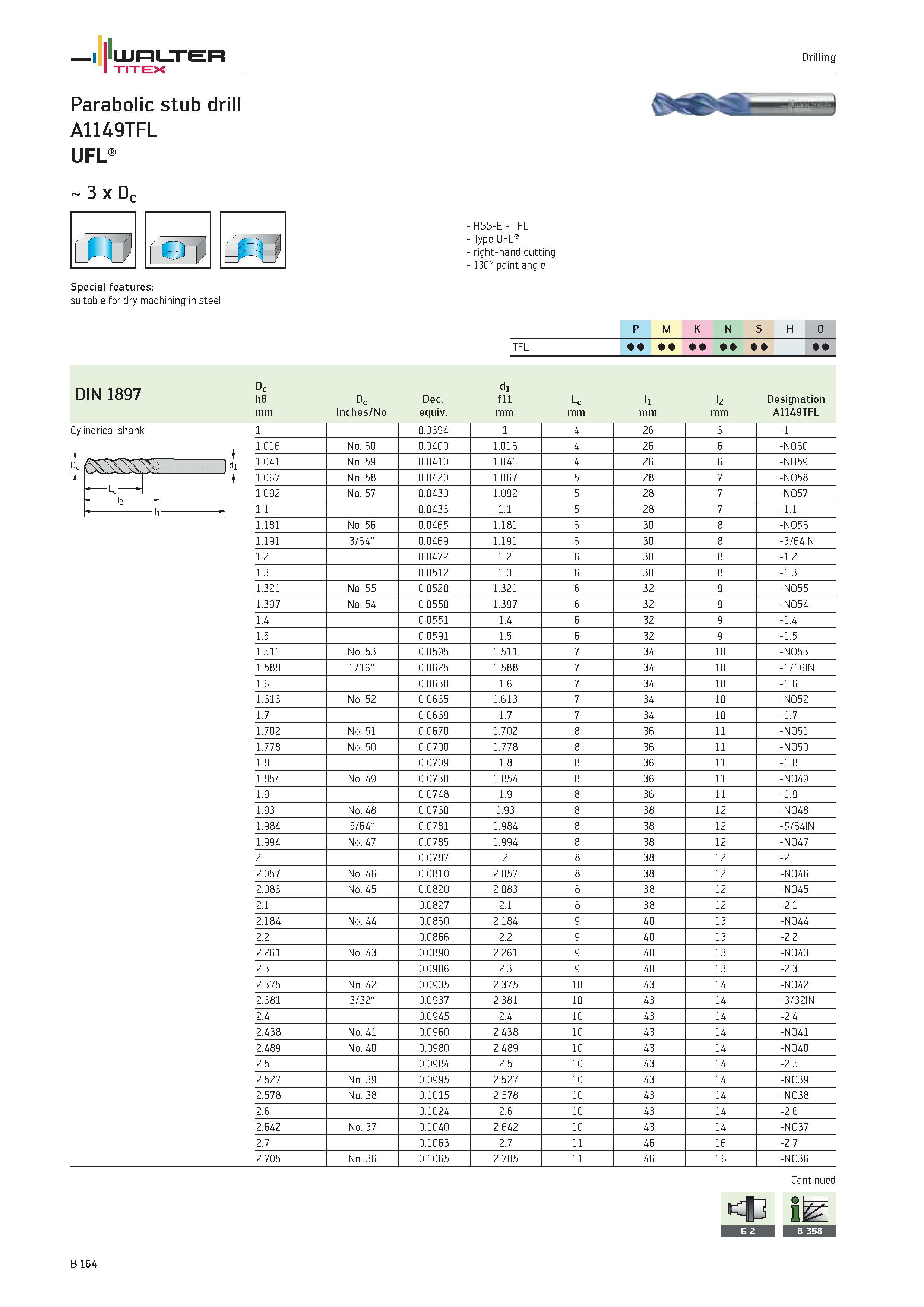
Task: Click the Walter Titex logo
Action: tap(148, 55)
